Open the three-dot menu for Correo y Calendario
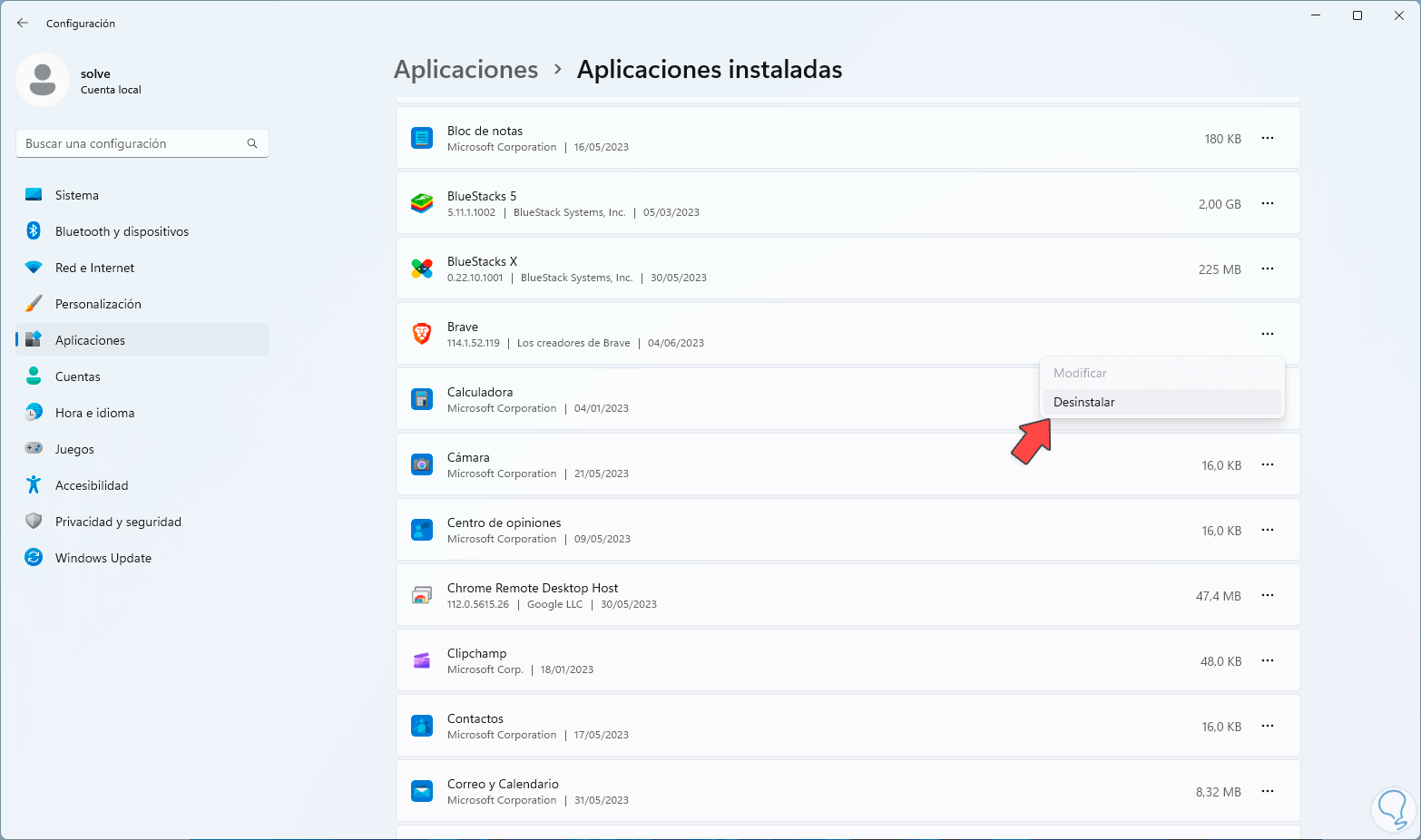This screenshot has width=1421, height=840. pyautogui.click(x=1268, y=791)
